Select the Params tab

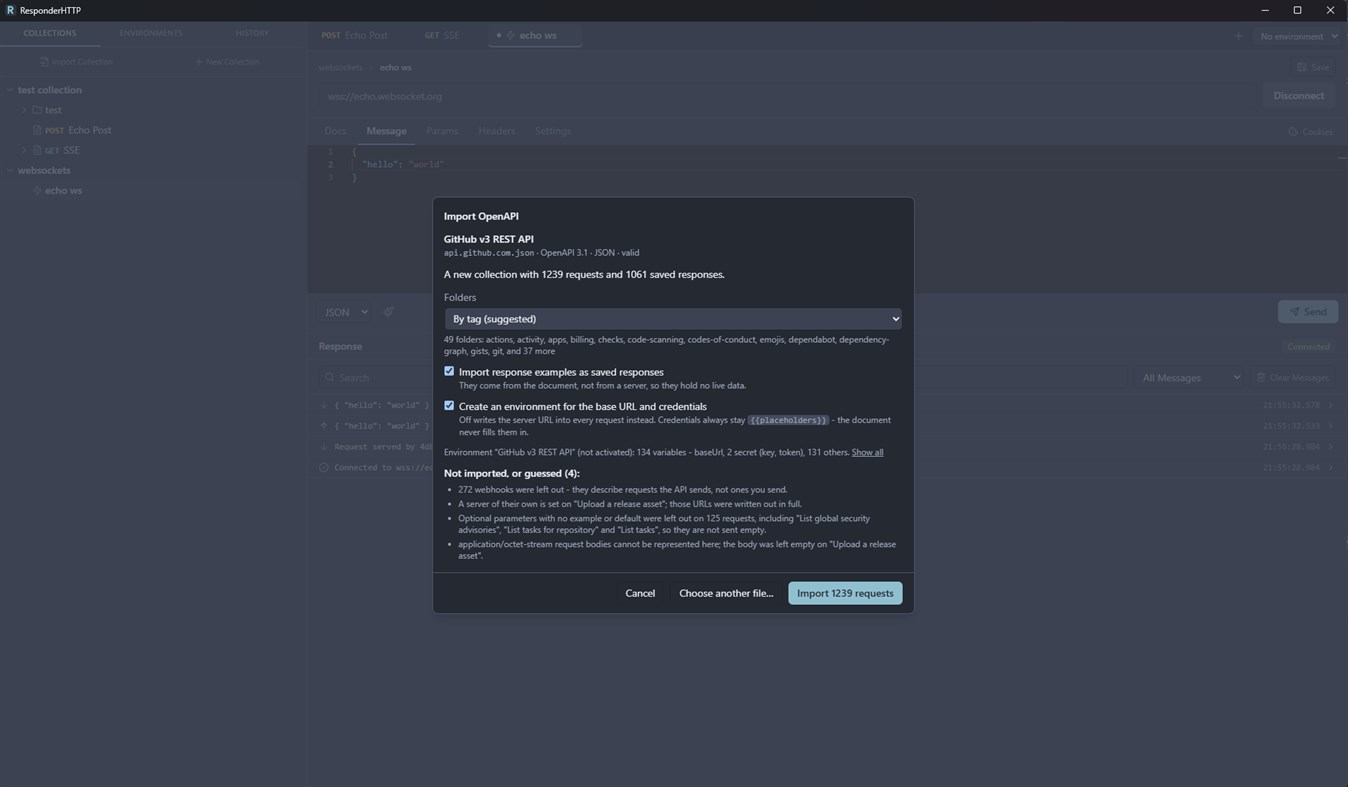click(442, 131)
